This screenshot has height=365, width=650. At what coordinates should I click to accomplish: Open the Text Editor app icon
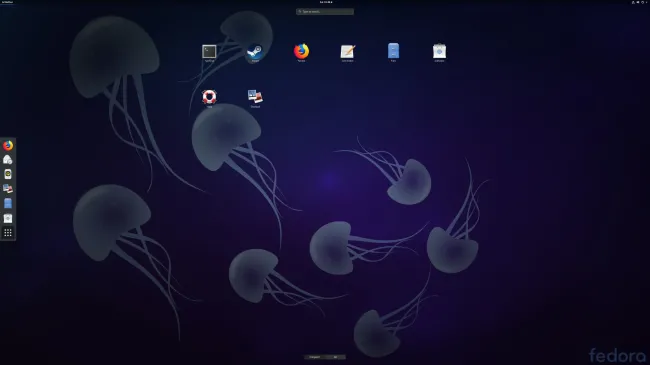pyautogui.click(x=347, y=51)
